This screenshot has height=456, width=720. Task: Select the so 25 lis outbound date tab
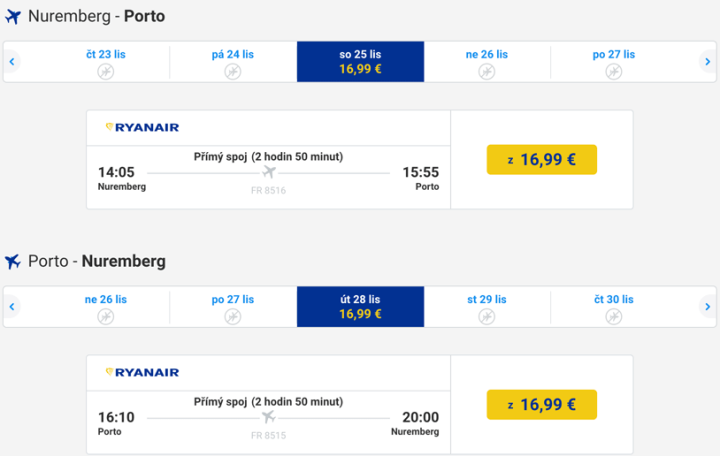tap(360, 62)
